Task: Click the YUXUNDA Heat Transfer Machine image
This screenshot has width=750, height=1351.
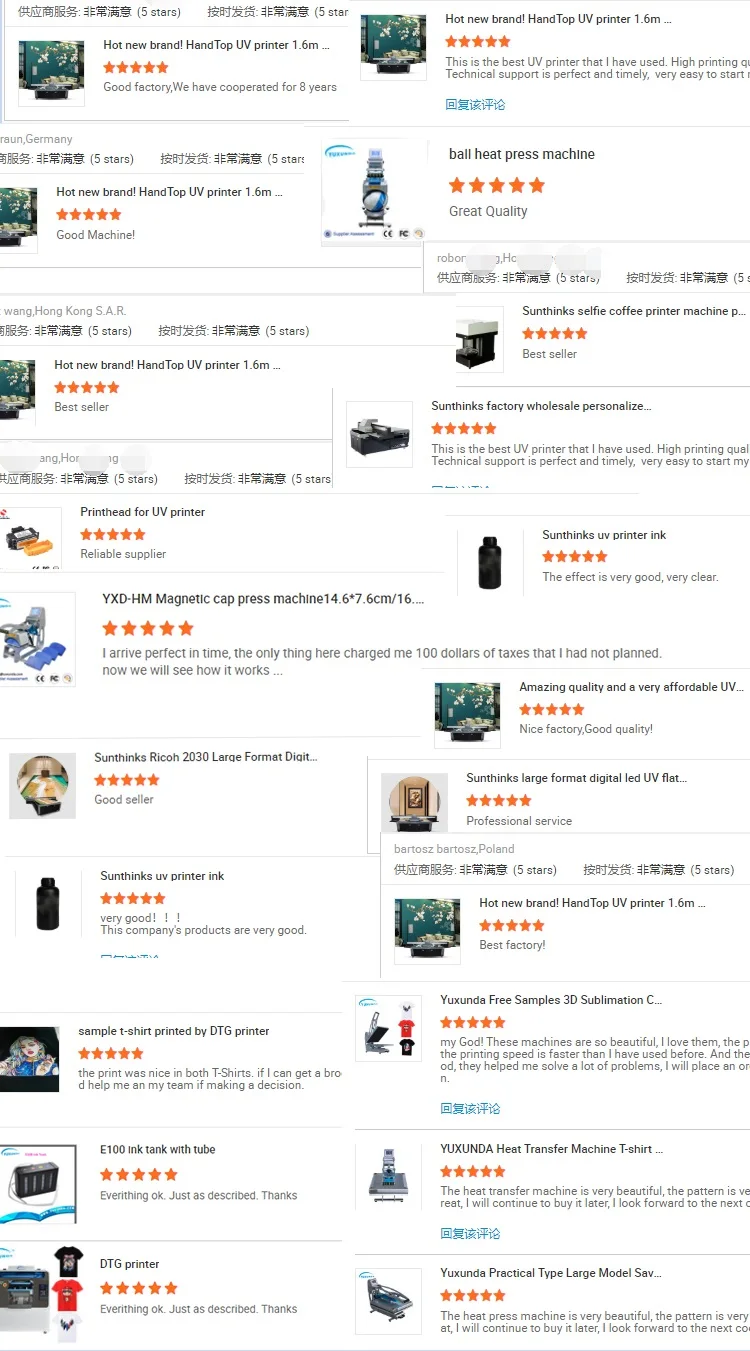Action: click(388, 1177)
